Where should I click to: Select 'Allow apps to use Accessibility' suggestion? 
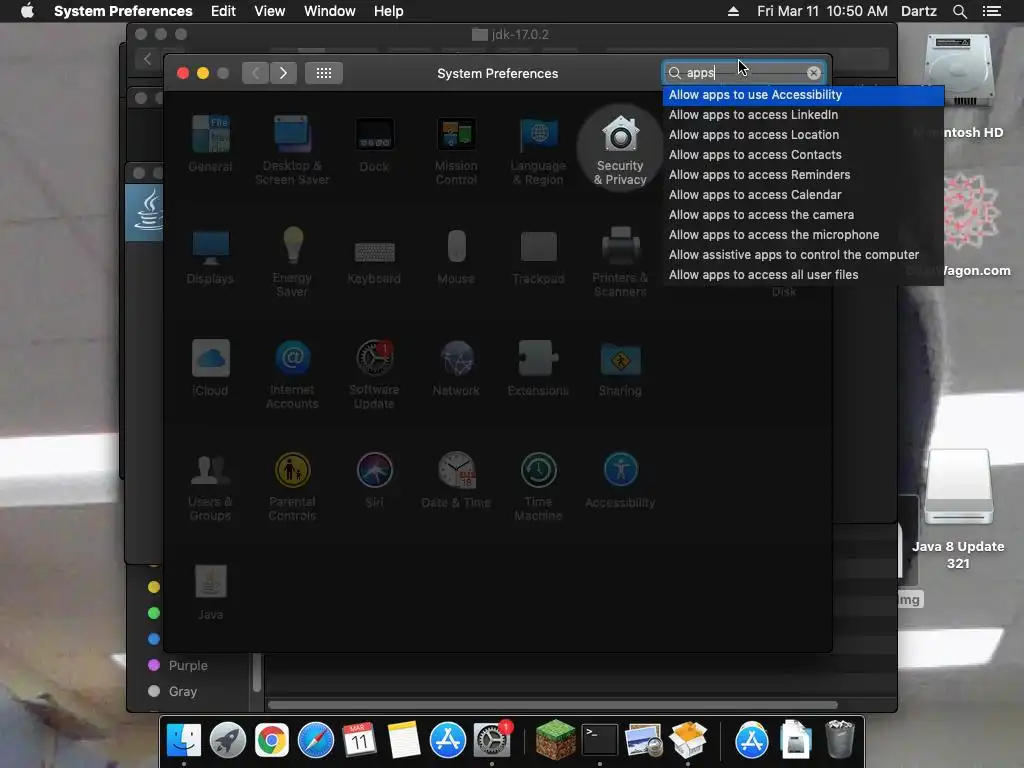point(803,95)
